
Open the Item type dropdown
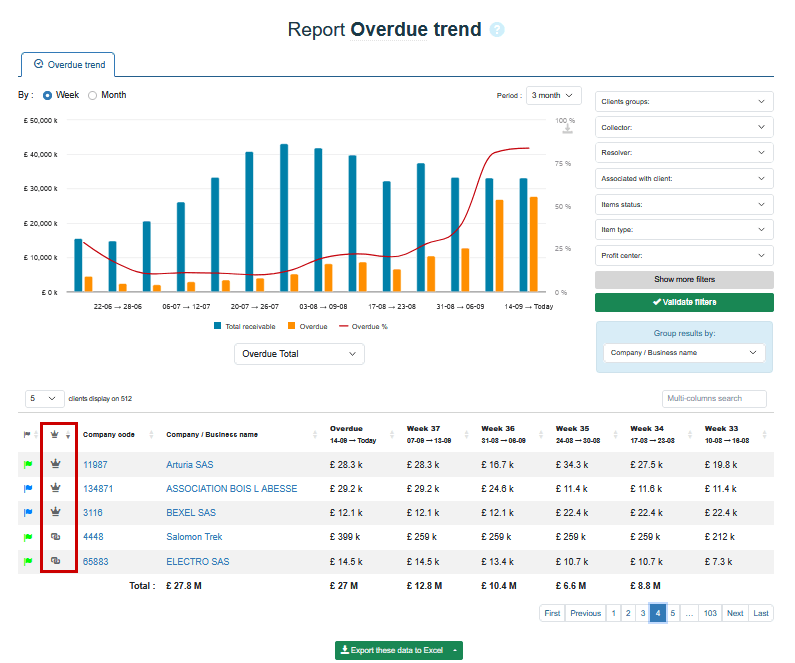(684, 230)
